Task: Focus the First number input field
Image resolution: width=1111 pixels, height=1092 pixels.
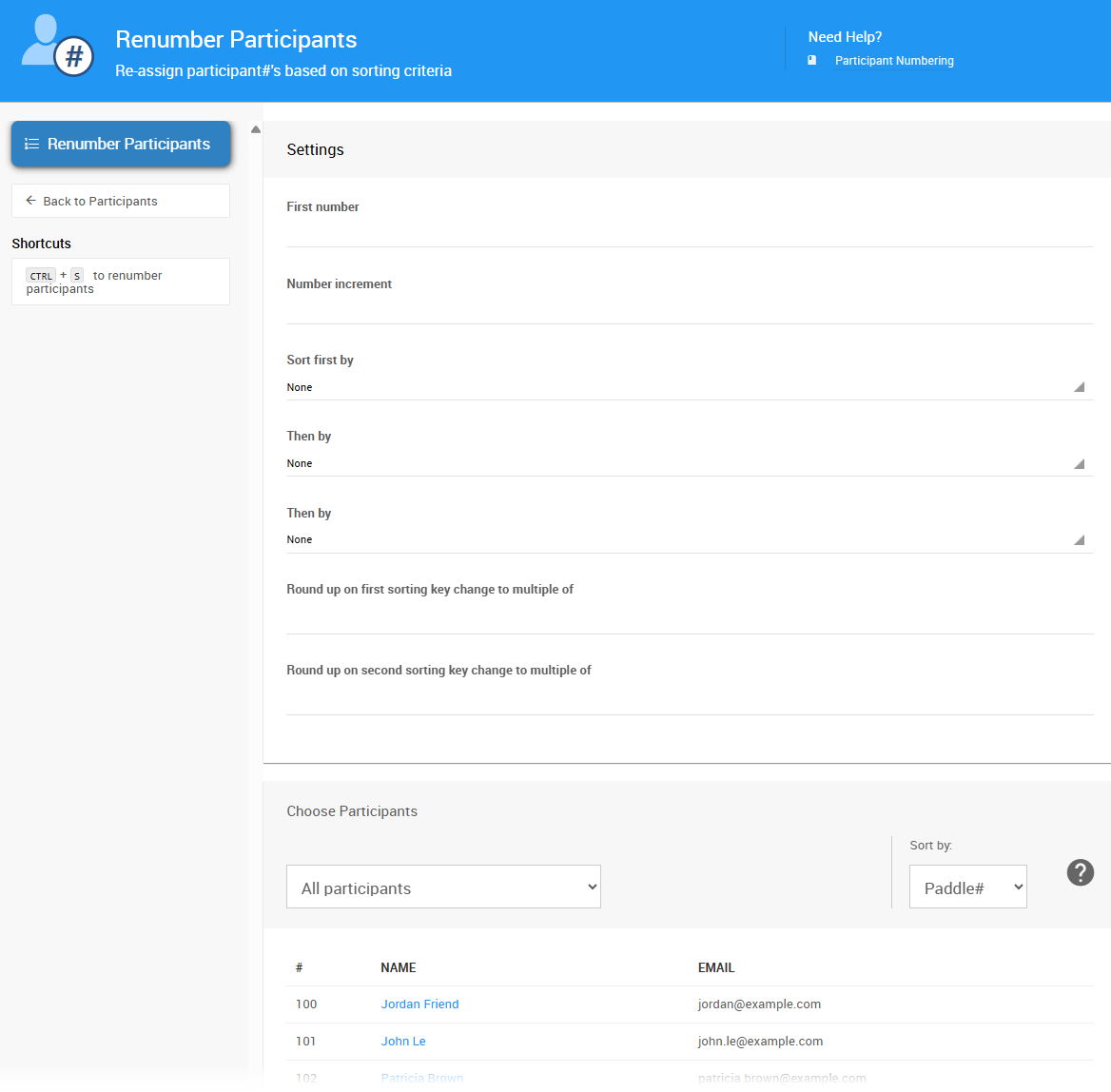Action: 689,232
